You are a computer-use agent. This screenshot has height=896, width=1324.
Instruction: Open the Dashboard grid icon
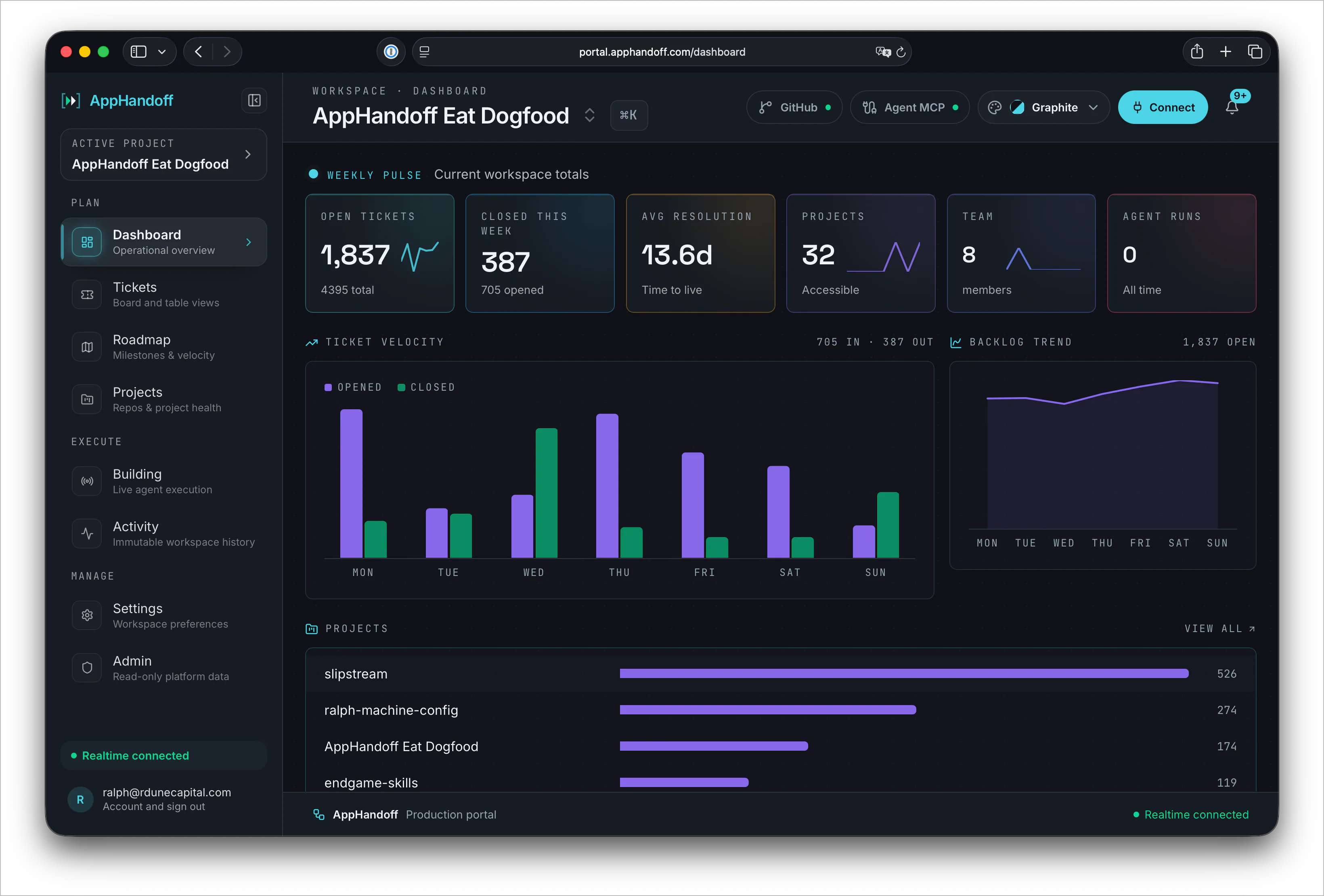click(87, 242)
